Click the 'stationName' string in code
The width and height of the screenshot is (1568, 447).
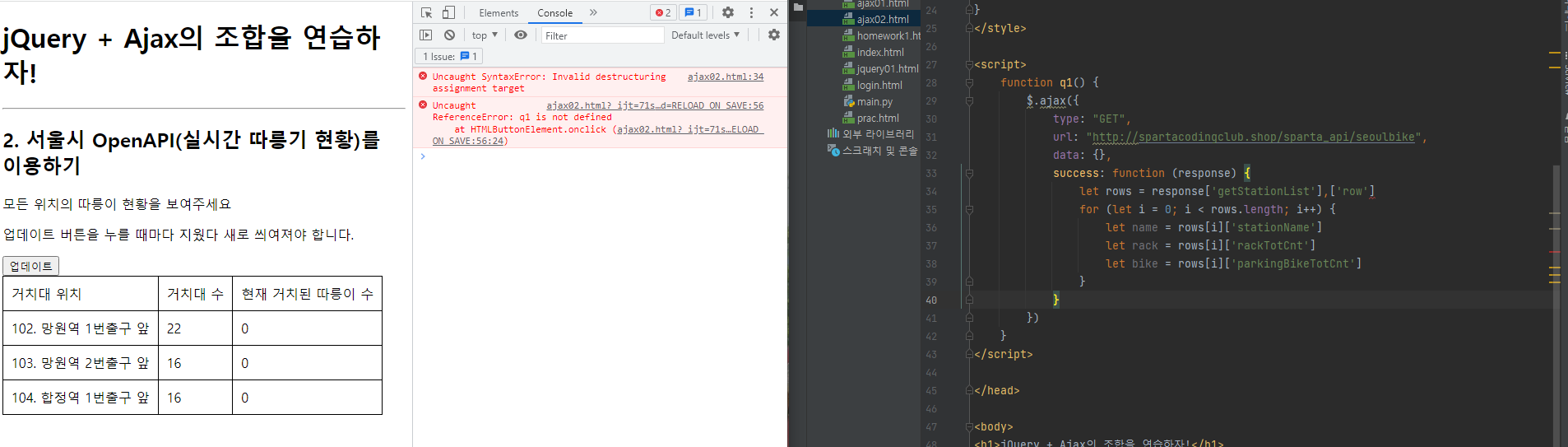tap(1277, 227)
